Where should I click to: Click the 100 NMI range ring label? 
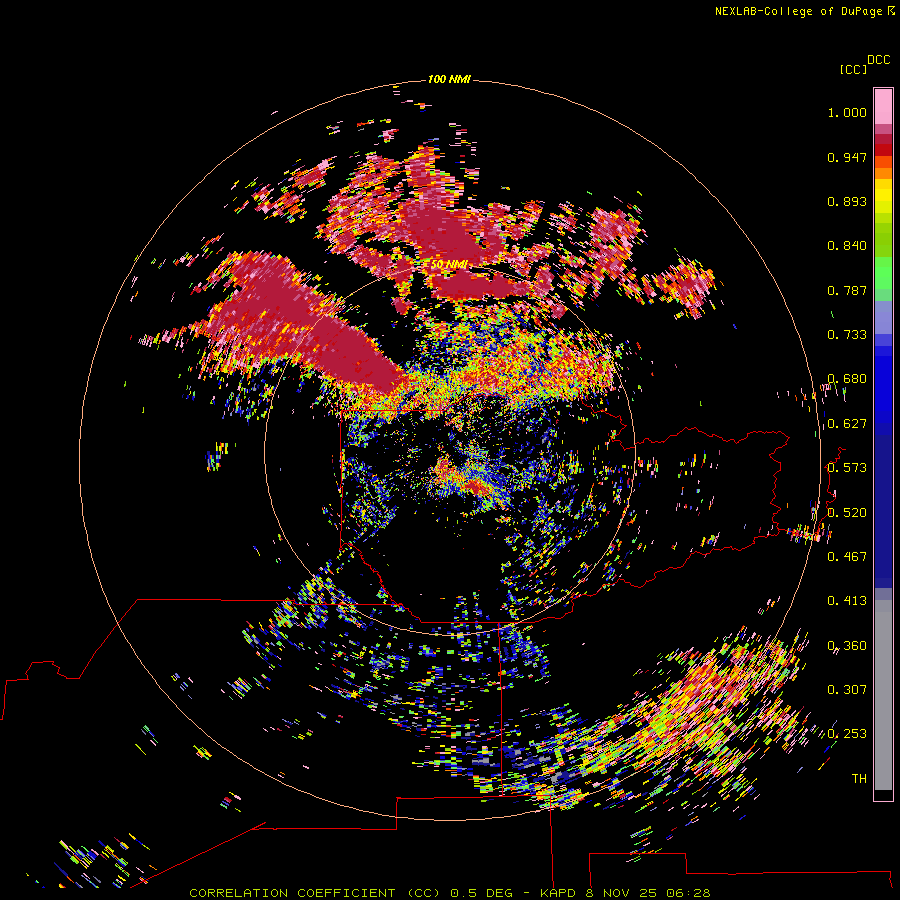[x=449, y=79]
